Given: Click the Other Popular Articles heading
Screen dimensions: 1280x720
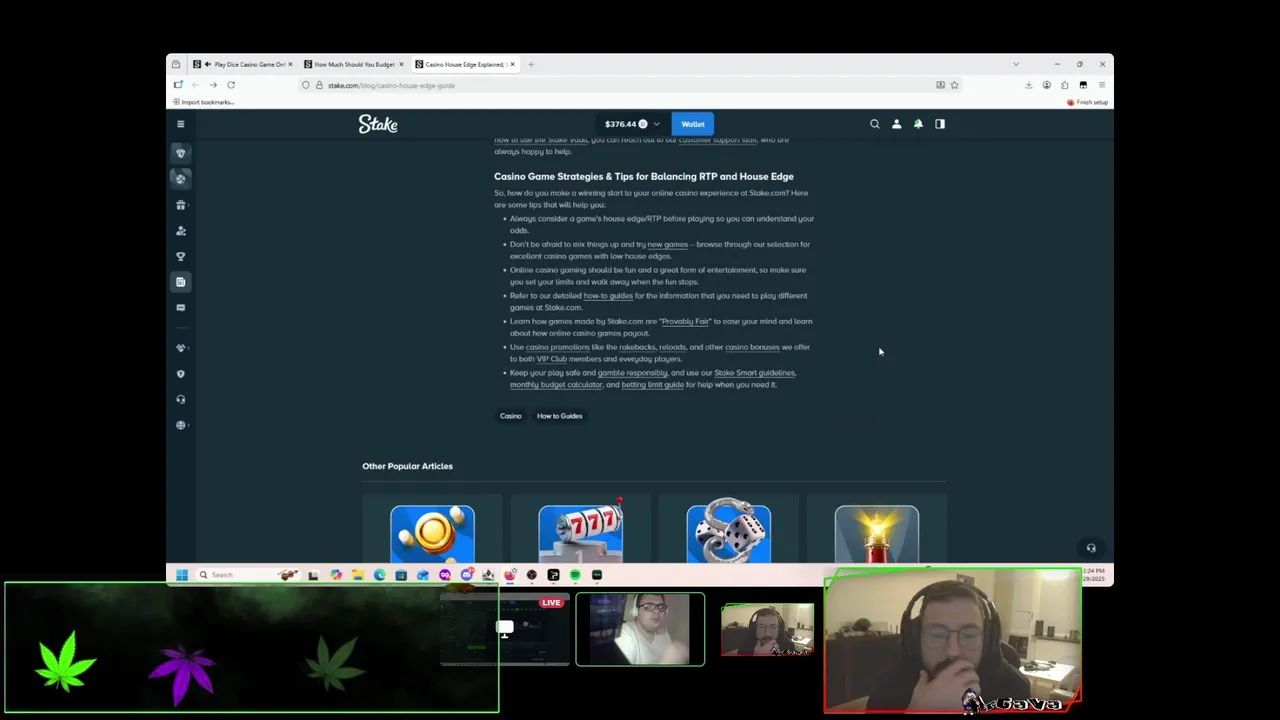Looking at the screenshot, I should [x=407, y=466].
